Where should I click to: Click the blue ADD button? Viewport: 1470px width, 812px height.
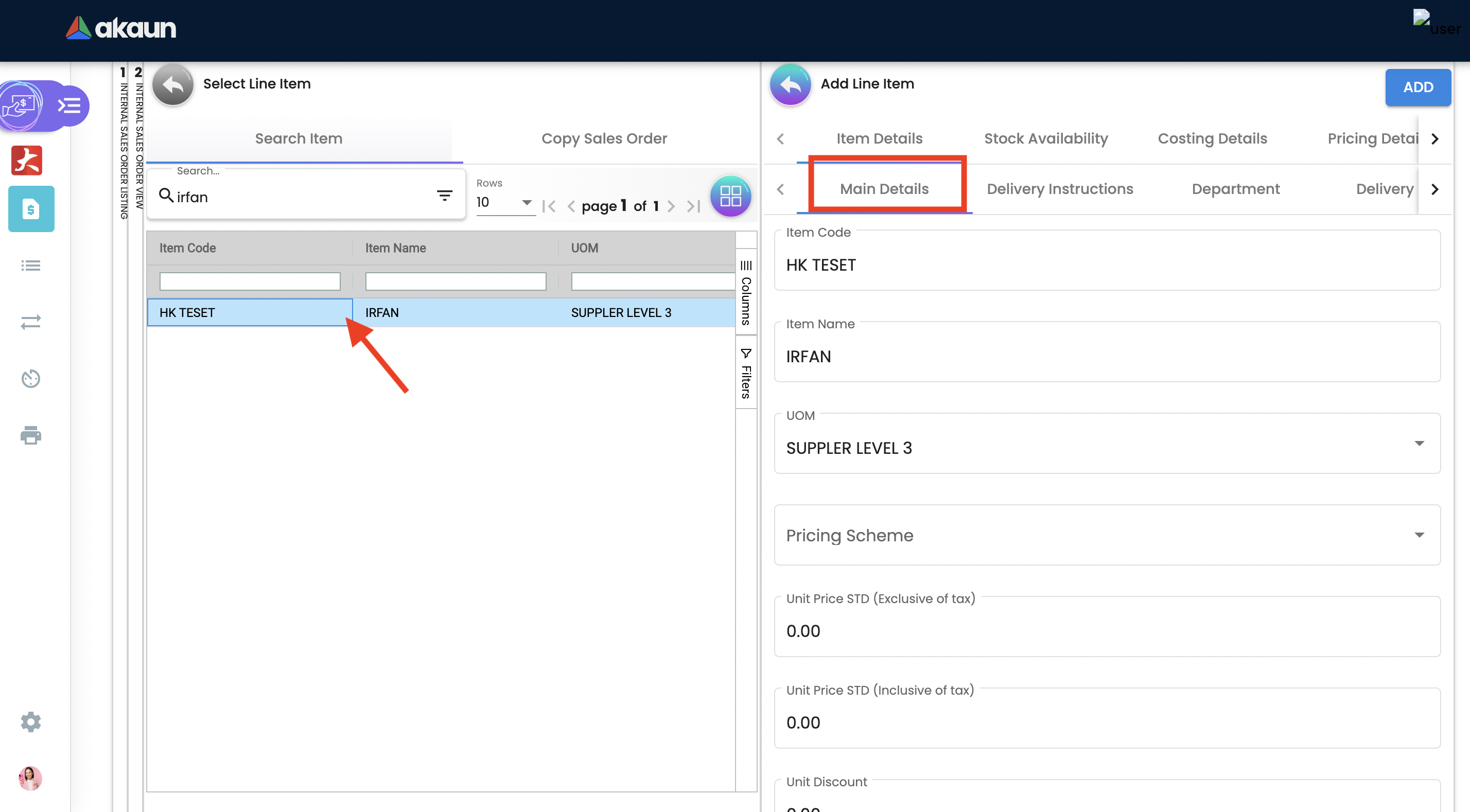coord(1417,87)
